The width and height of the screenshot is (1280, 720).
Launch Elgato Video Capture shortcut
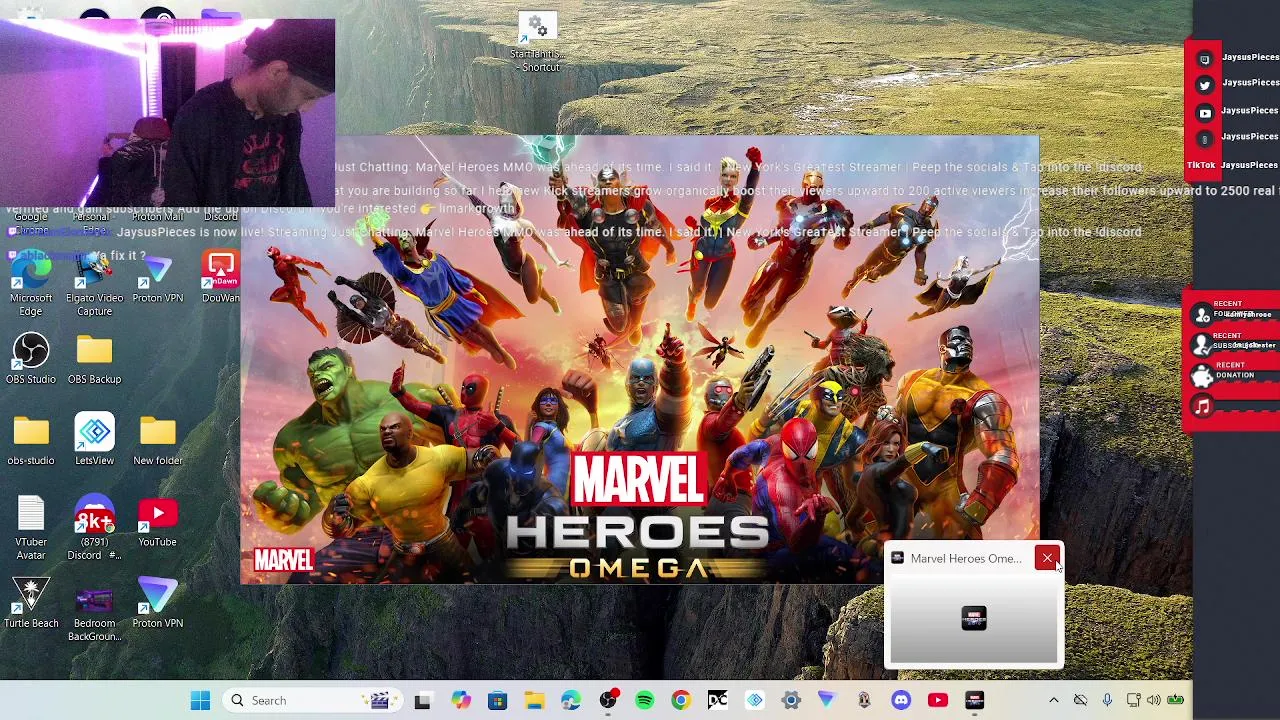(94, 285)
